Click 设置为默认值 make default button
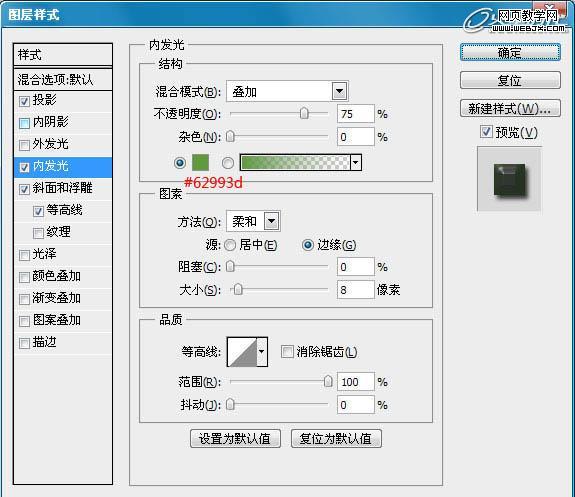This screenshot has height=497, width=575. (x=235, y=438)
